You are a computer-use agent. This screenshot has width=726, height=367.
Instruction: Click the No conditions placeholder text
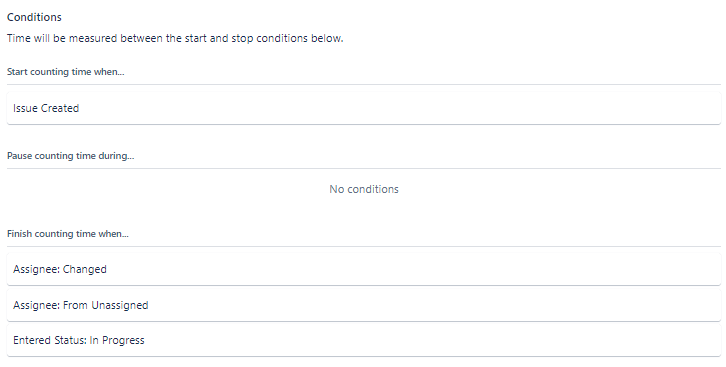click(x=363, y=189)
